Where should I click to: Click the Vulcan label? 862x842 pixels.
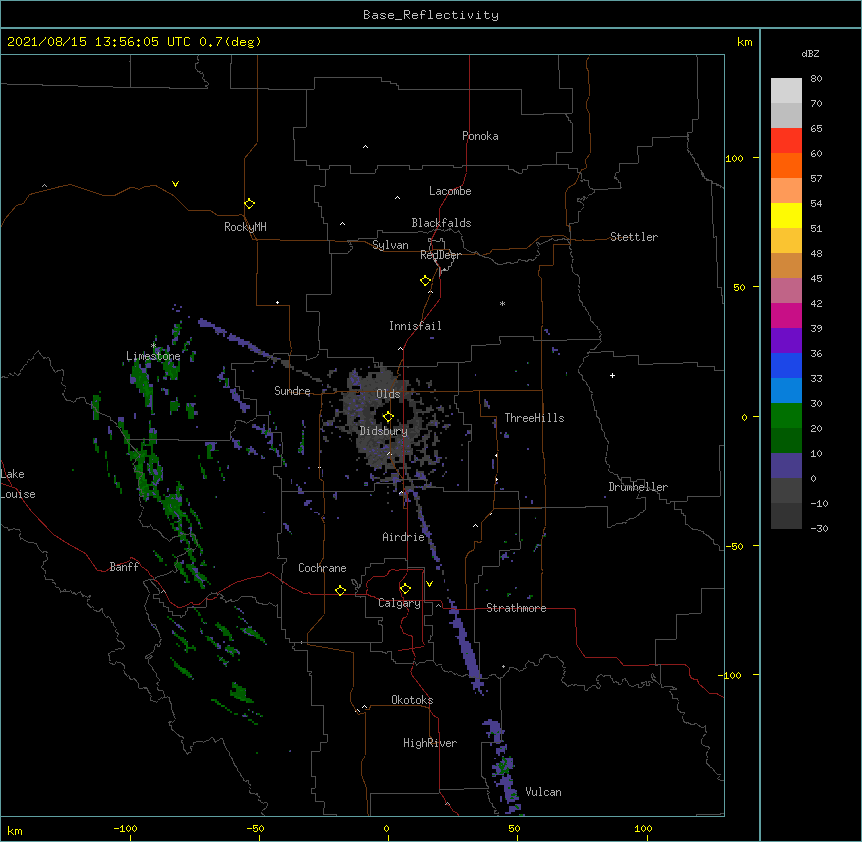click(543, 792)
